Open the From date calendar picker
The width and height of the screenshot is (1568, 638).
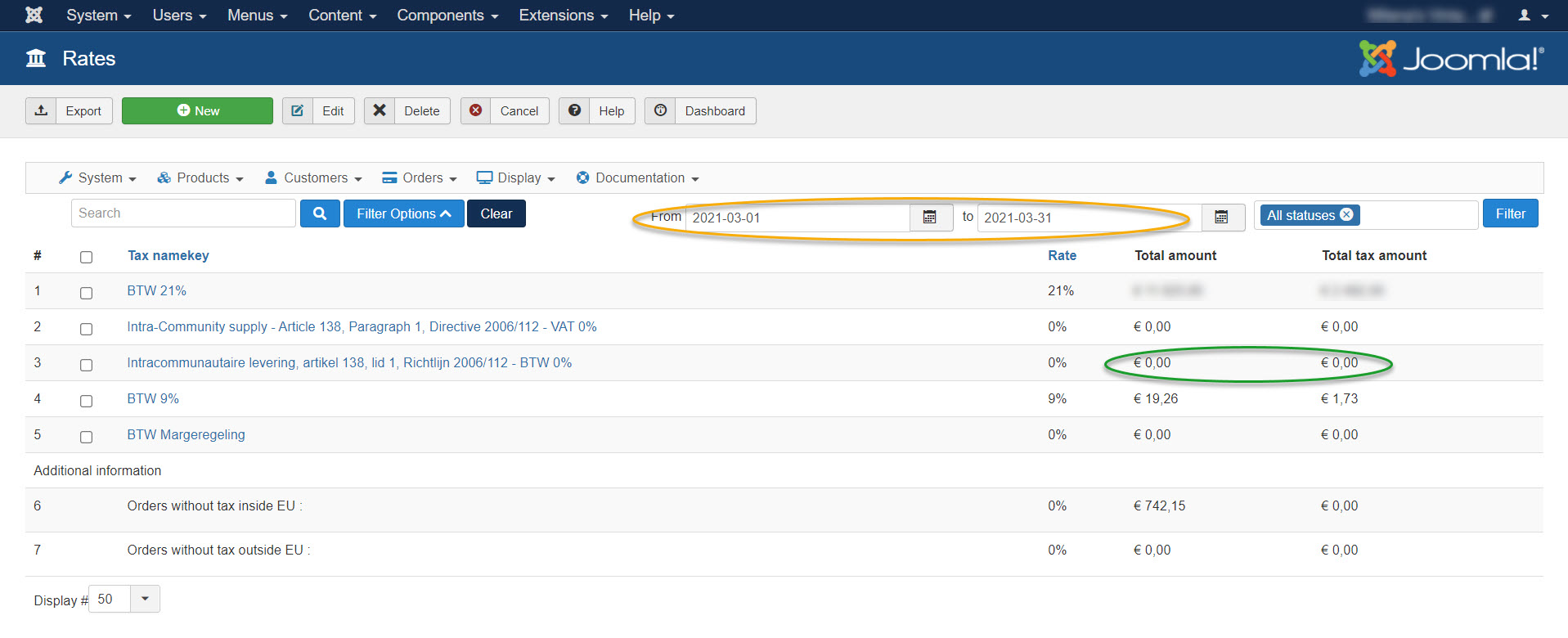[931, 217]
